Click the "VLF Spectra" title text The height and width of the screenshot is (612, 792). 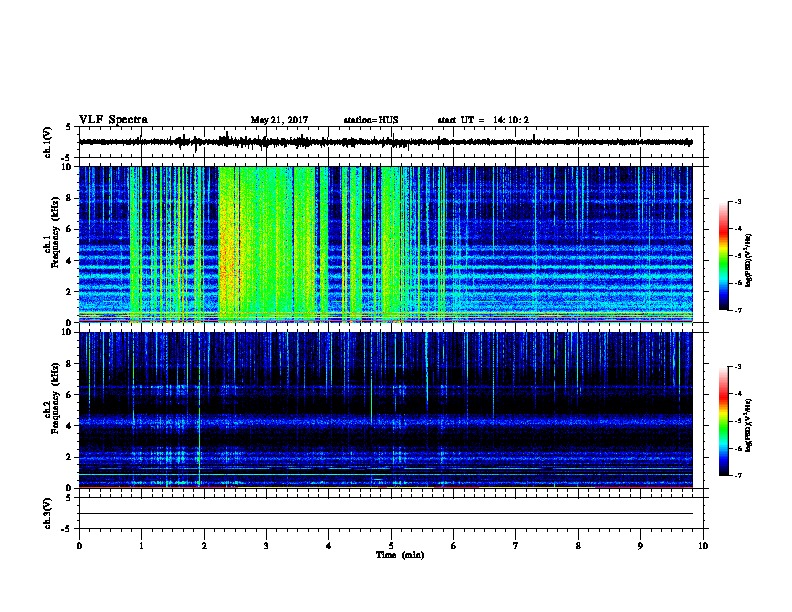(113, 120)
